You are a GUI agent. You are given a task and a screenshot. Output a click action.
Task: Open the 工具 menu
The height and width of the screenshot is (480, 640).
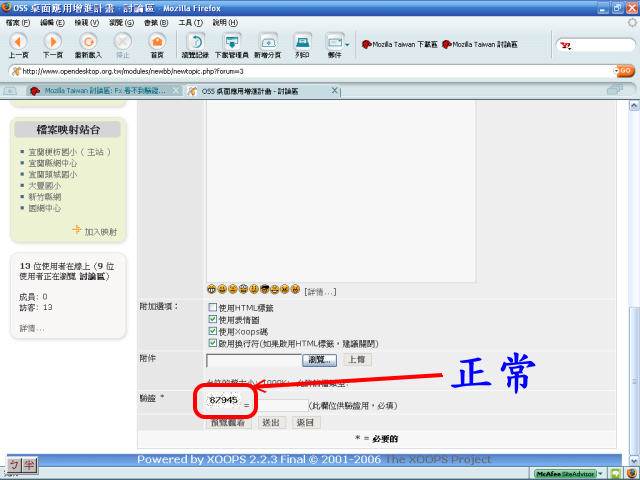(190, 23)
